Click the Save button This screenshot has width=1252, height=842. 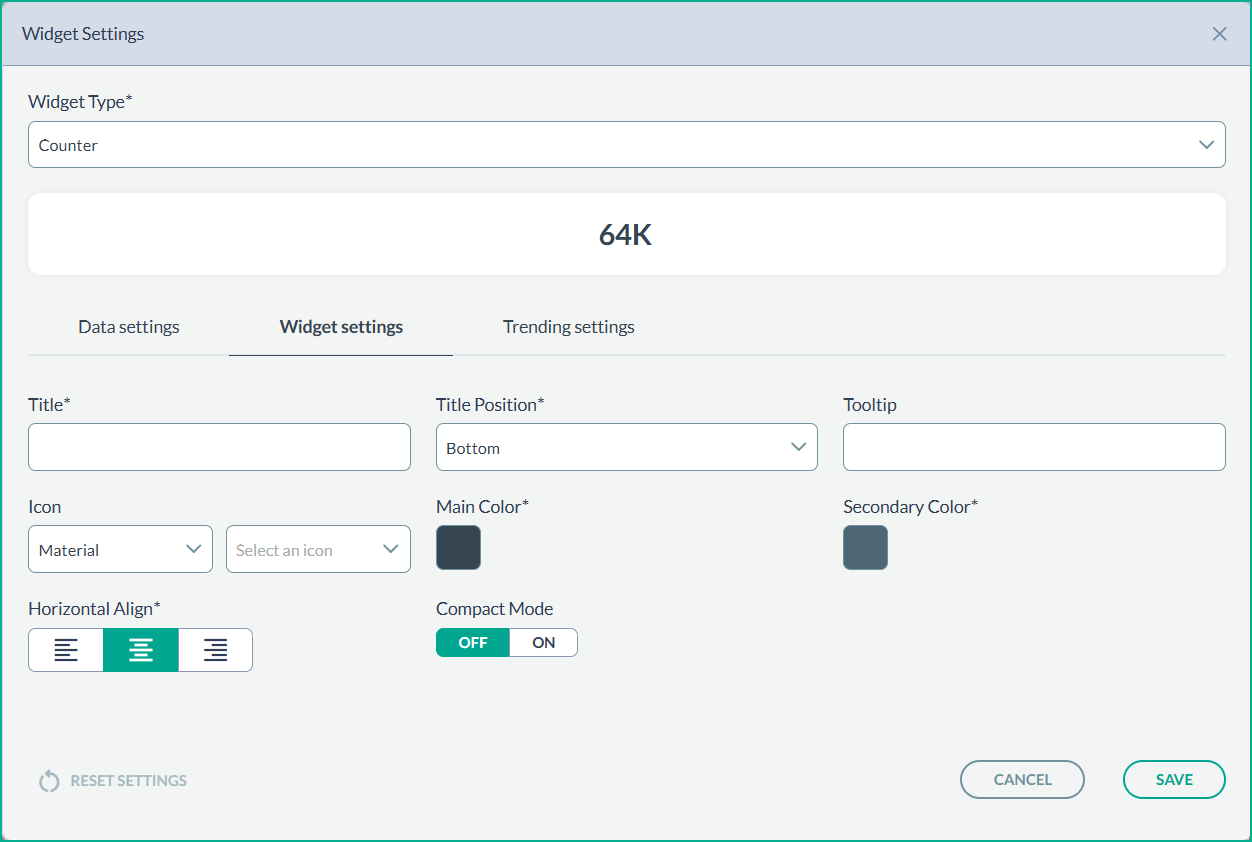pos(1174,780)
